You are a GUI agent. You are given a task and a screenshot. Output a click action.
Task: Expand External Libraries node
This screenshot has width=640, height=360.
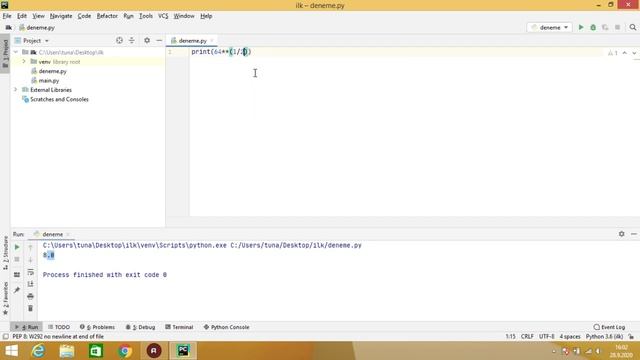tap(16, 90)
